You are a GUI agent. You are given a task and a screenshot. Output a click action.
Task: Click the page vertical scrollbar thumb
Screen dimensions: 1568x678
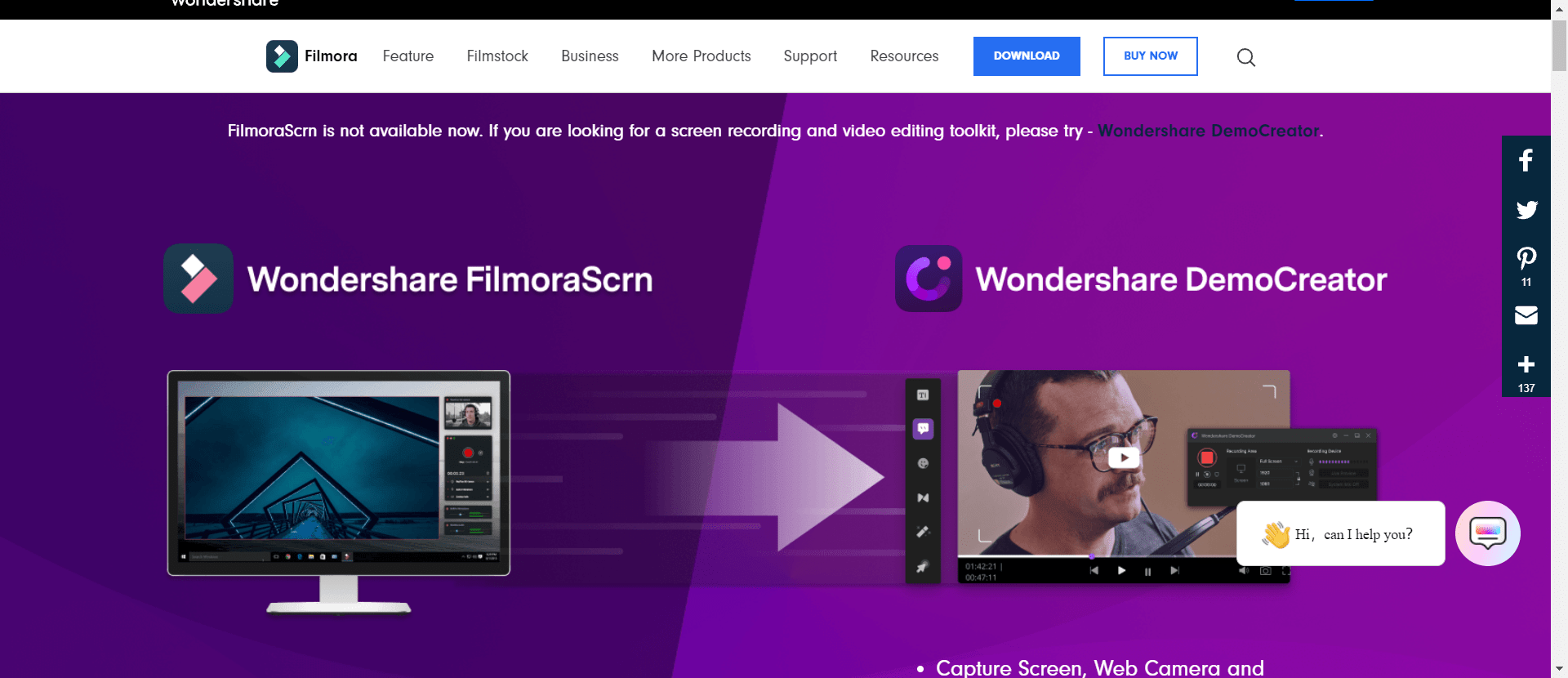(x=1559, y=47)
